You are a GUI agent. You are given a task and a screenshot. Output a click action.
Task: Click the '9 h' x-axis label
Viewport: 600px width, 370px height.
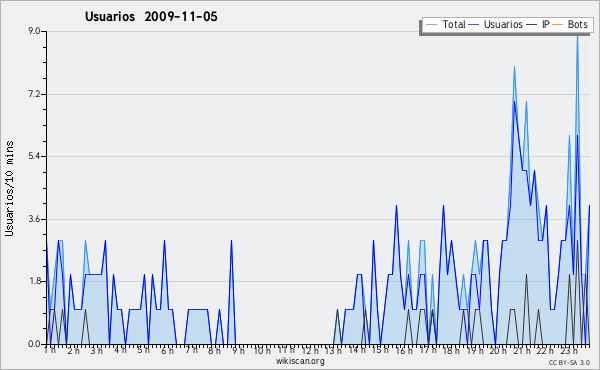tap(238, 350)
